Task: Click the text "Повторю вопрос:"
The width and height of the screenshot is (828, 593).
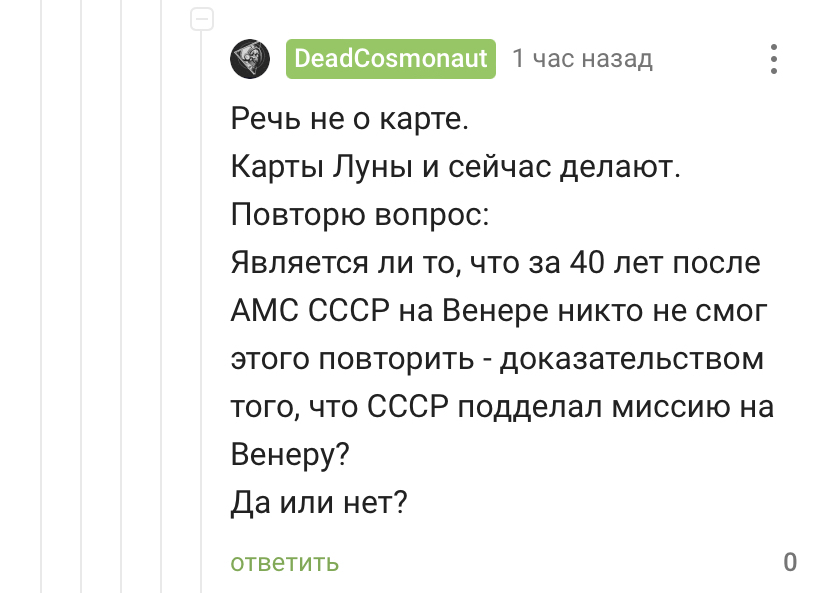Action: 360,216
